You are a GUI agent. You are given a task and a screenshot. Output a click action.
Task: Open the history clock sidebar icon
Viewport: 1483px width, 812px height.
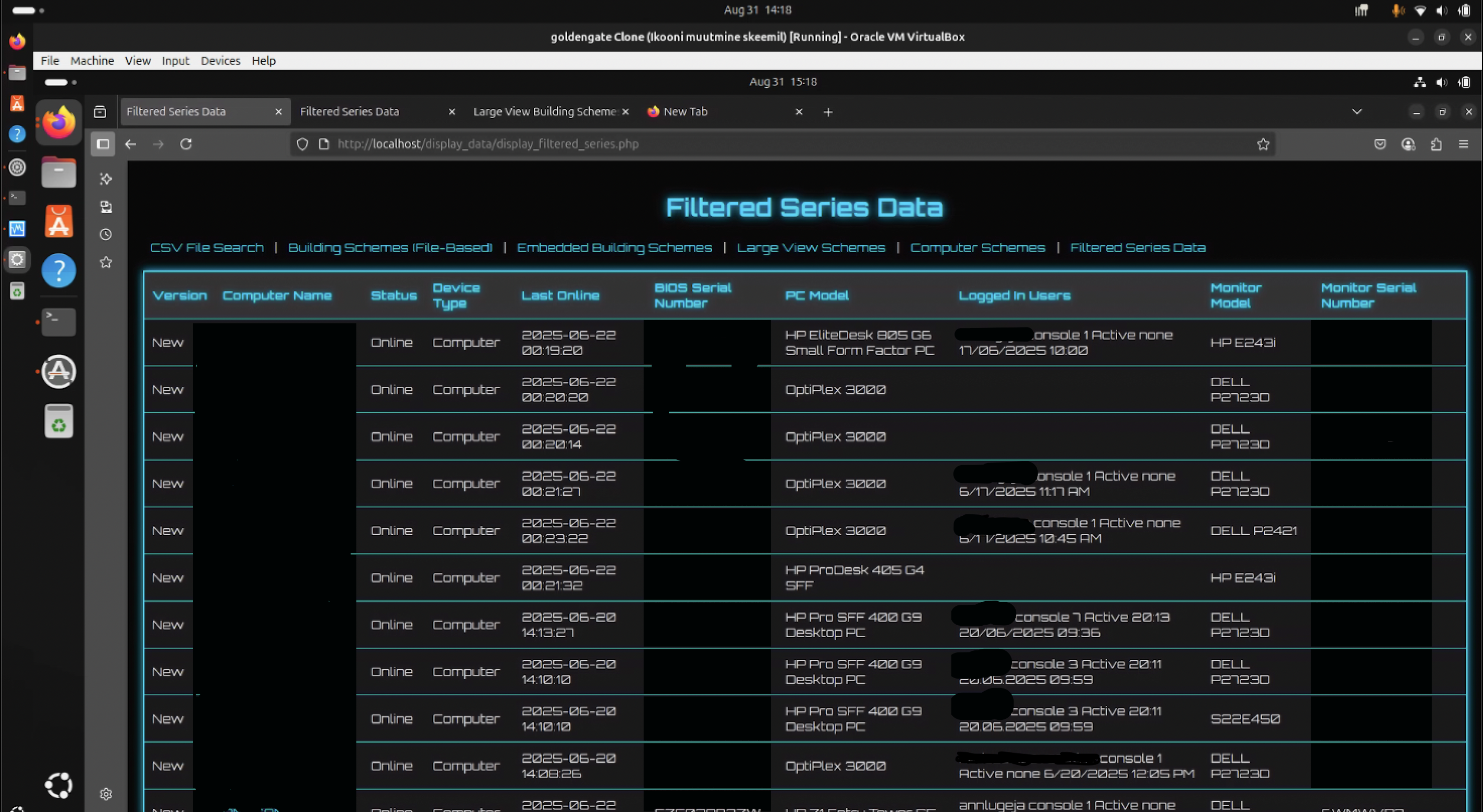(x=106, y=234)
